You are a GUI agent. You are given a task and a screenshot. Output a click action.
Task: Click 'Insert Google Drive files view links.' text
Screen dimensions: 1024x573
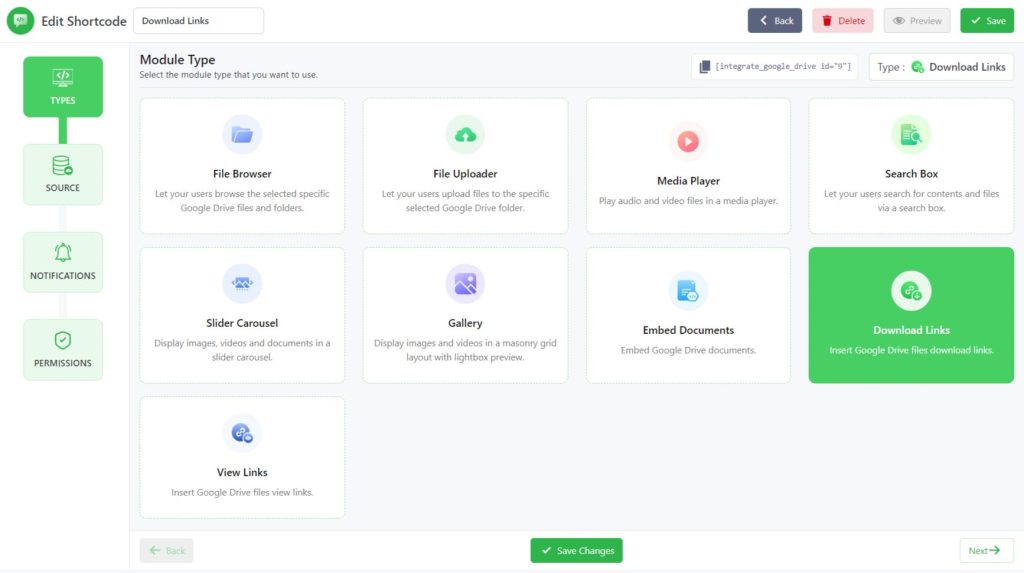(242, 492)
